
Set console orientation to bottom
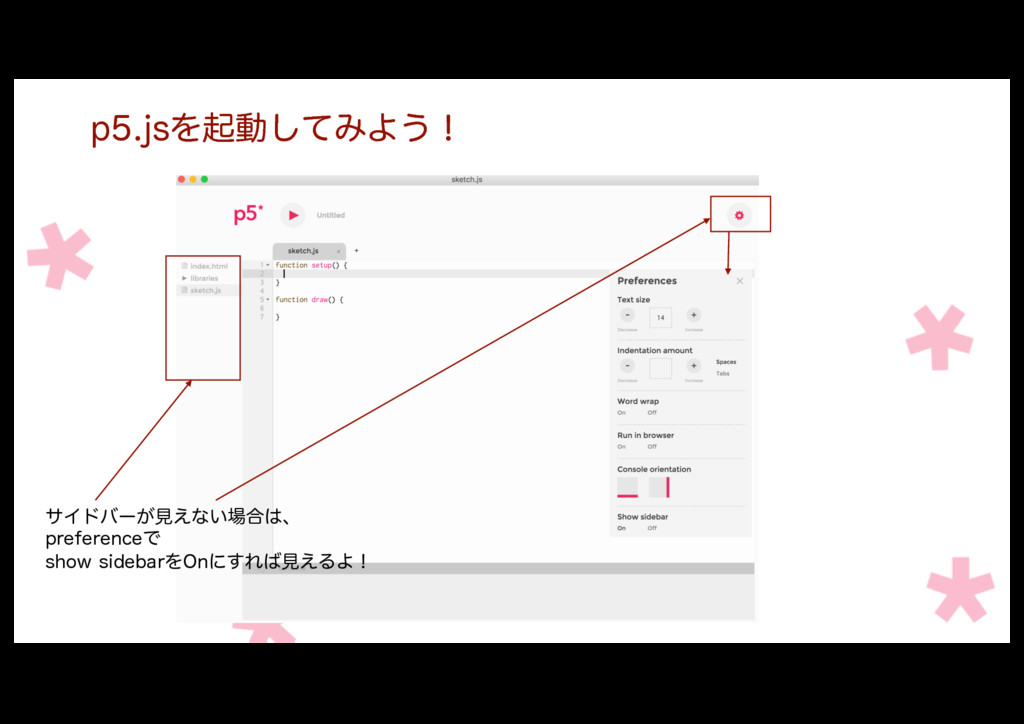pos(627,487)
